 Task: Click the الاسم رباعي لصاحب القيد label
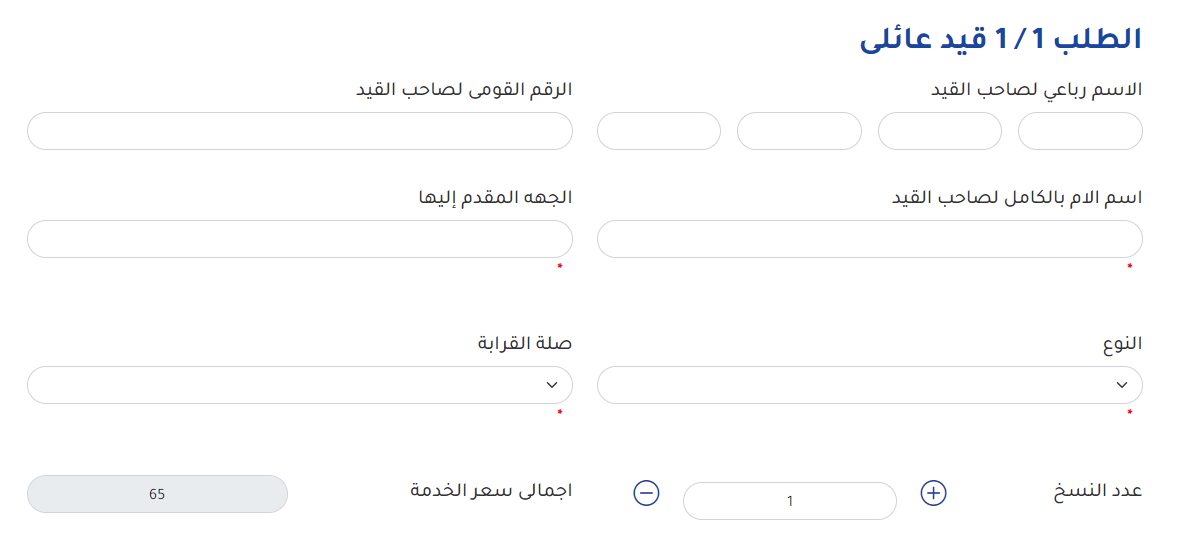(1036, 89)
